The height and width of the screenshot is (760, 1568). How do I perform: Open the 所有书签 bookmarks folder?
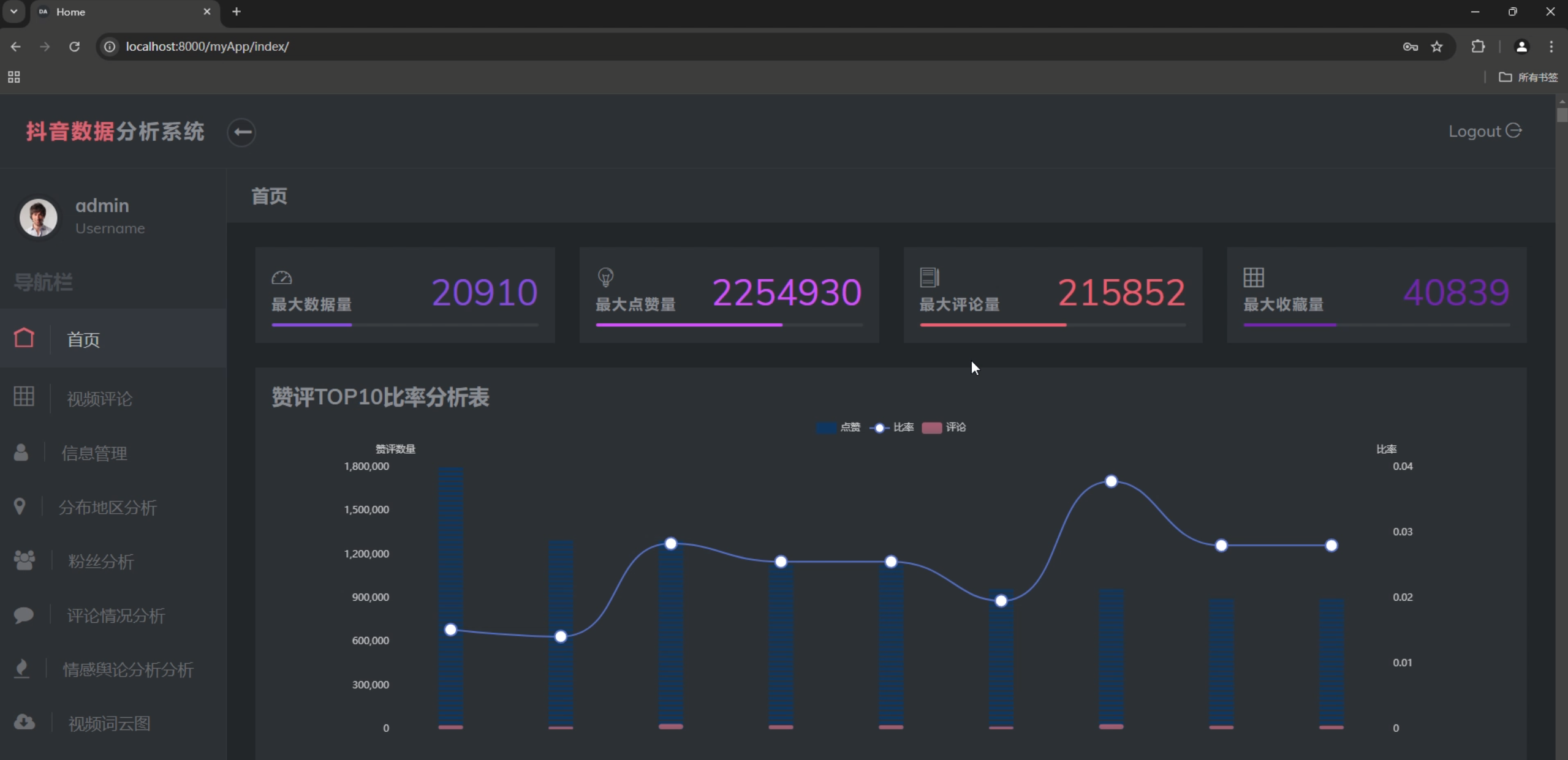tap(1528, 77)
